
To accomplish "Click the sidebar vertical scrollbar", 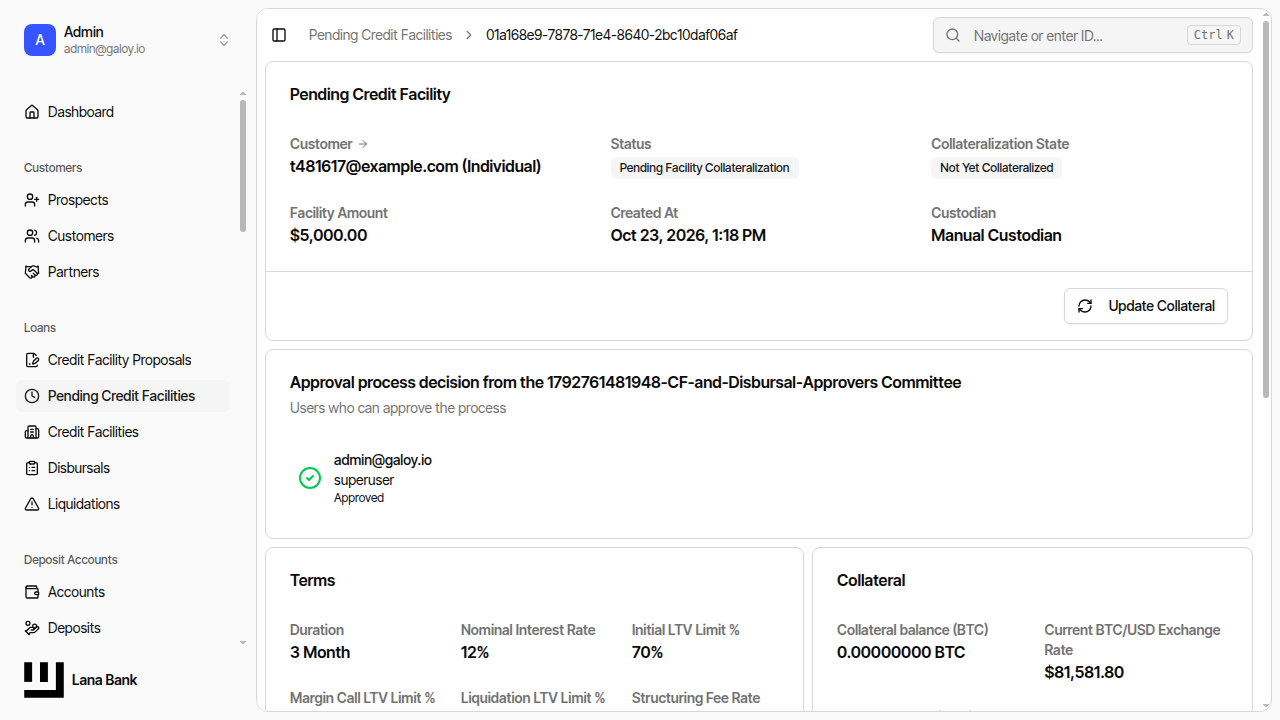I will coord(242,165).
